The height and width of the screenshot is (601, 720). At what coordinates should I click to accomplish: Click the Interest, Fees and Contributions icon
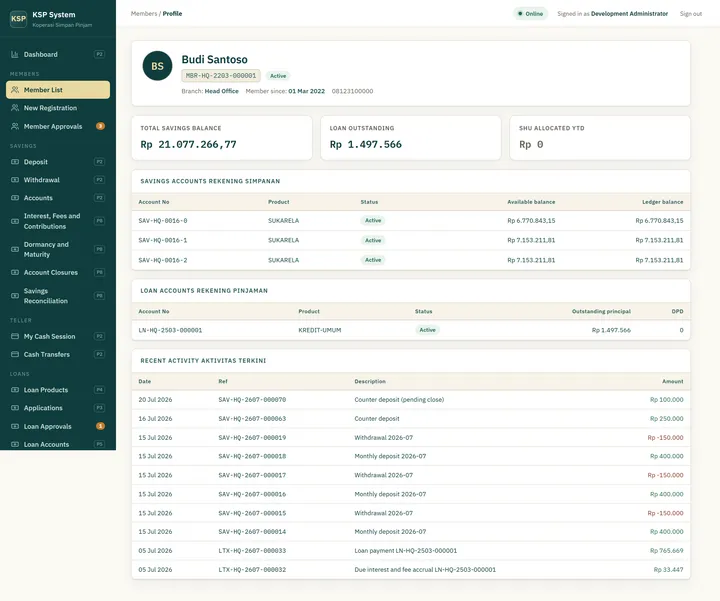(x=15, y=221)
